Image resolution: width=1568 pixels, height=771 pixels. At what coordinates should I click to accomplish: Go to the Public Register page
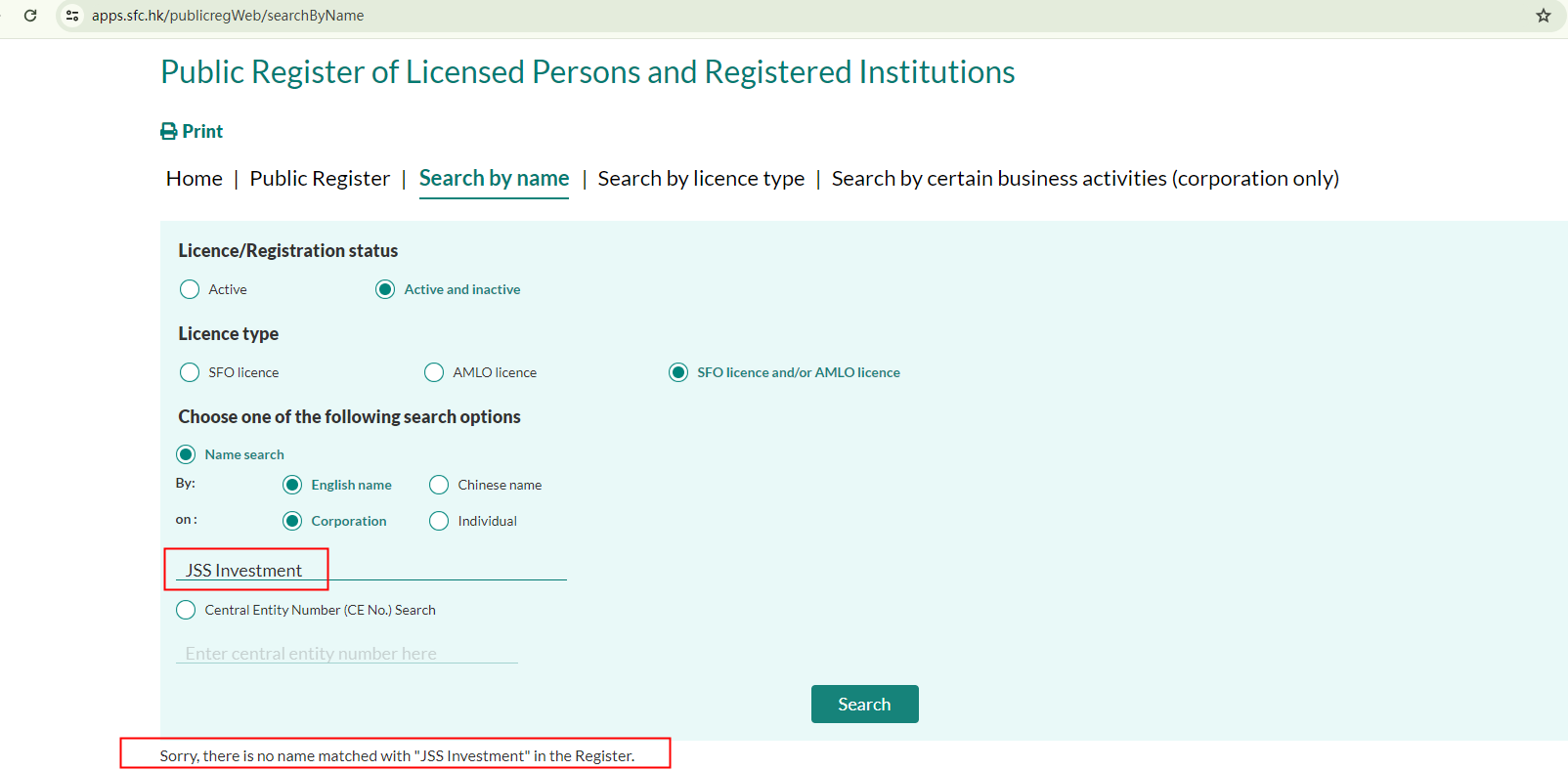tap(320, 179)
